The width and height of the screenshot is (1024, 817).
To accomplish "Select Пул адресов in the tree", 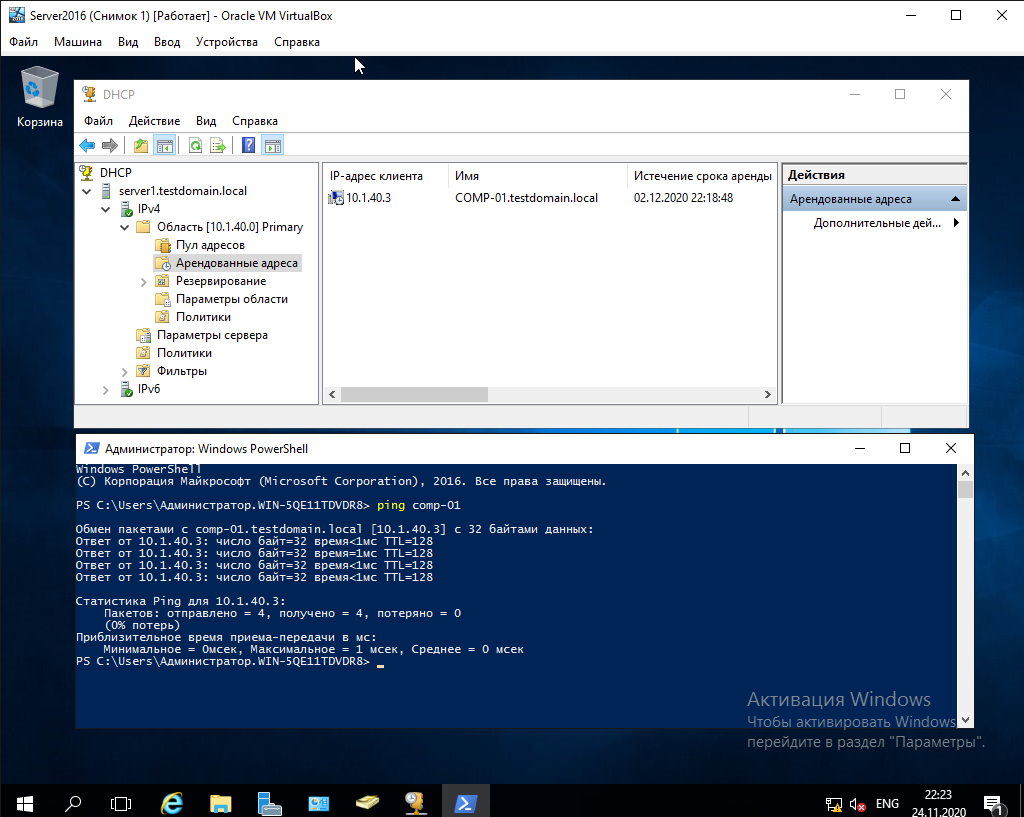I will pyautogui.click(x=209, y=245).
